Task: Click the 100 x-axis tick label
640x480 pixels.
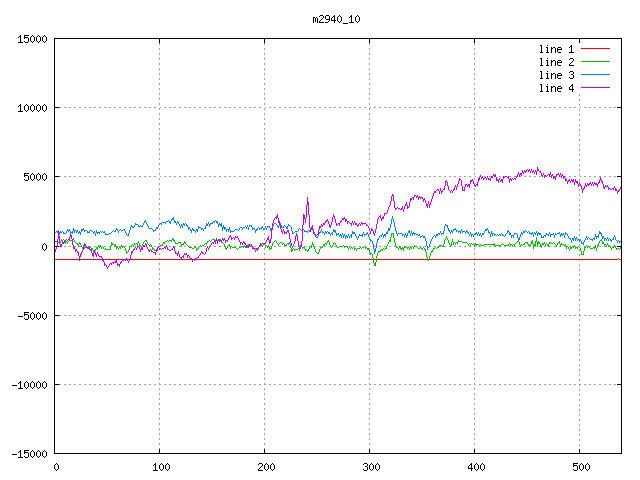Action: coord(160,466)
